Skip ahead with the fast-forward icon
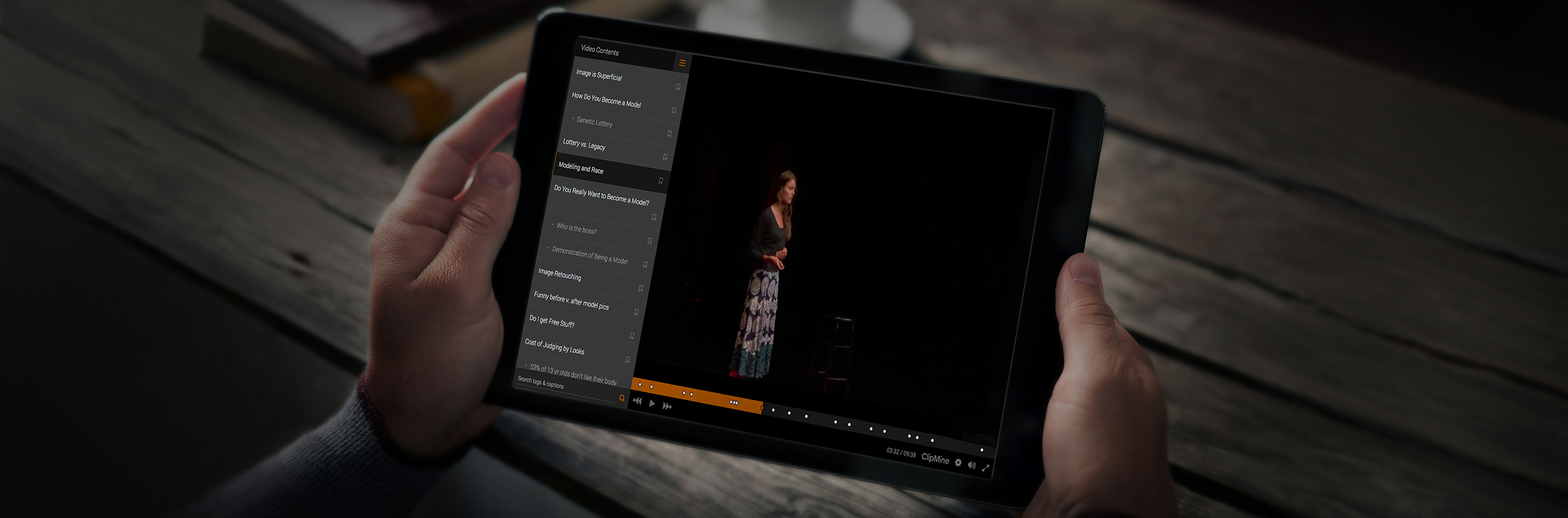 tap(667, 406)
